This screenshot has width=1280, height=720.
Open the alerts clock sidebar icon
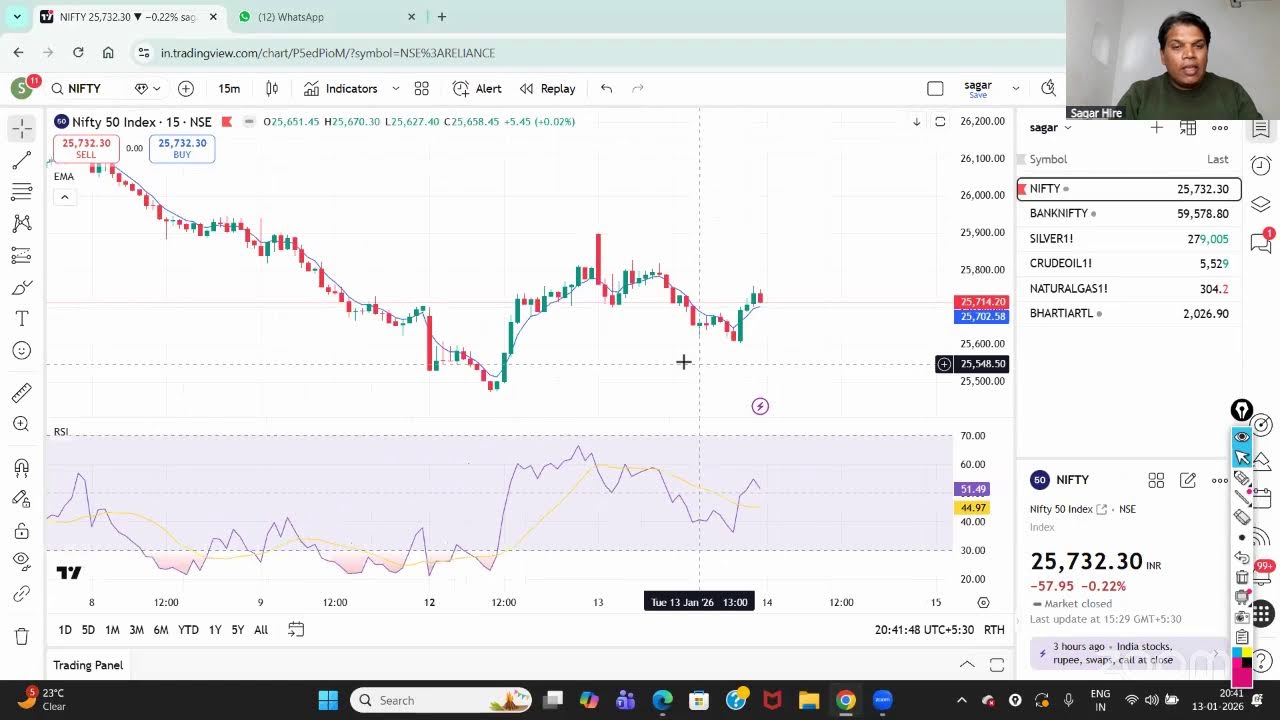1261,165
